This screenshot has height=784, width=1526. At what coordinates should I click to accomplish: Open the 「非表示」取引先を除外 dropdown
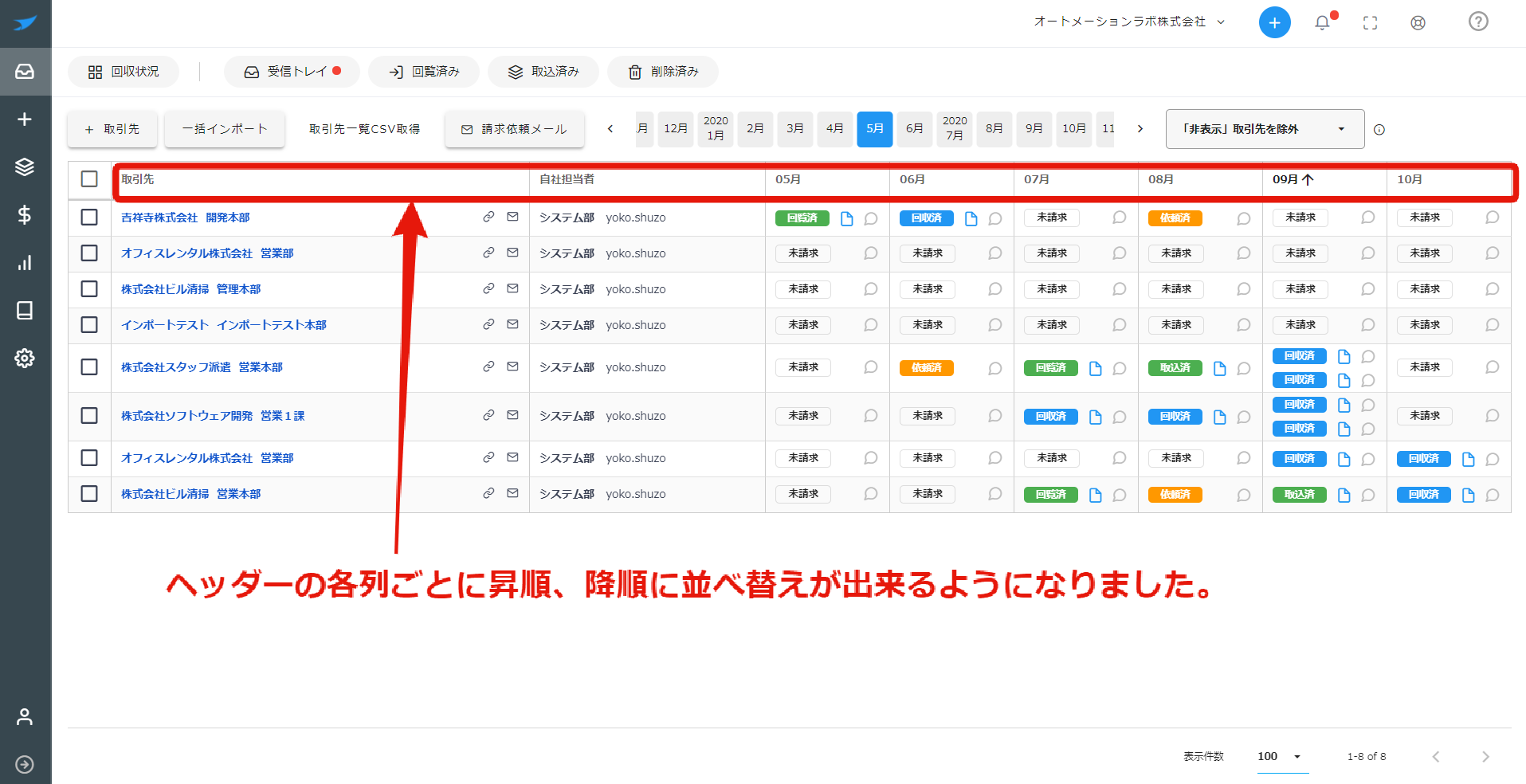pyautogui.click(x=1265, y=129)
